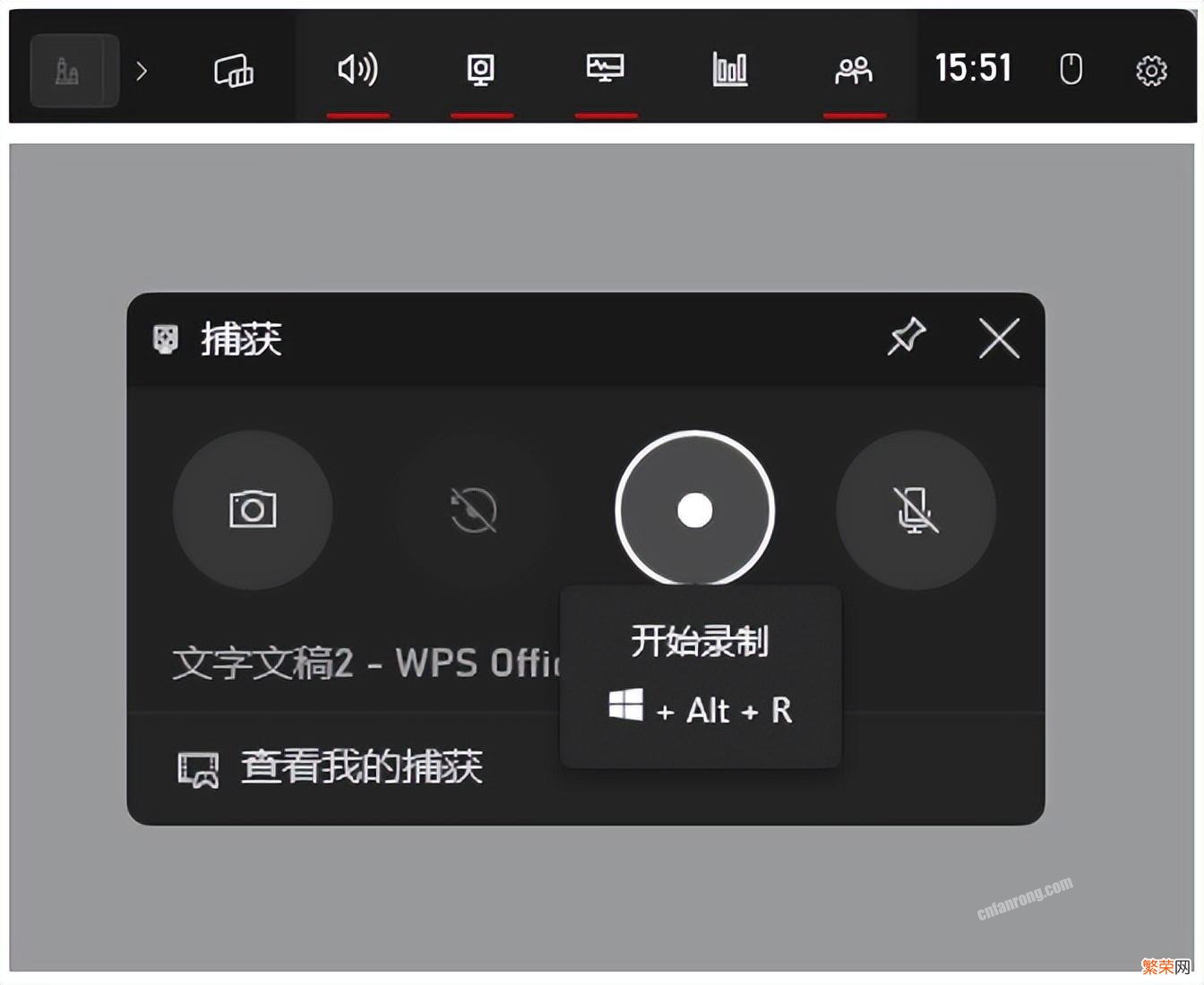Image resolution: width=1204 pixels, height=985 pixels.
Task: Click the 15:51 clock display
Action: click(x=974, y=68)
